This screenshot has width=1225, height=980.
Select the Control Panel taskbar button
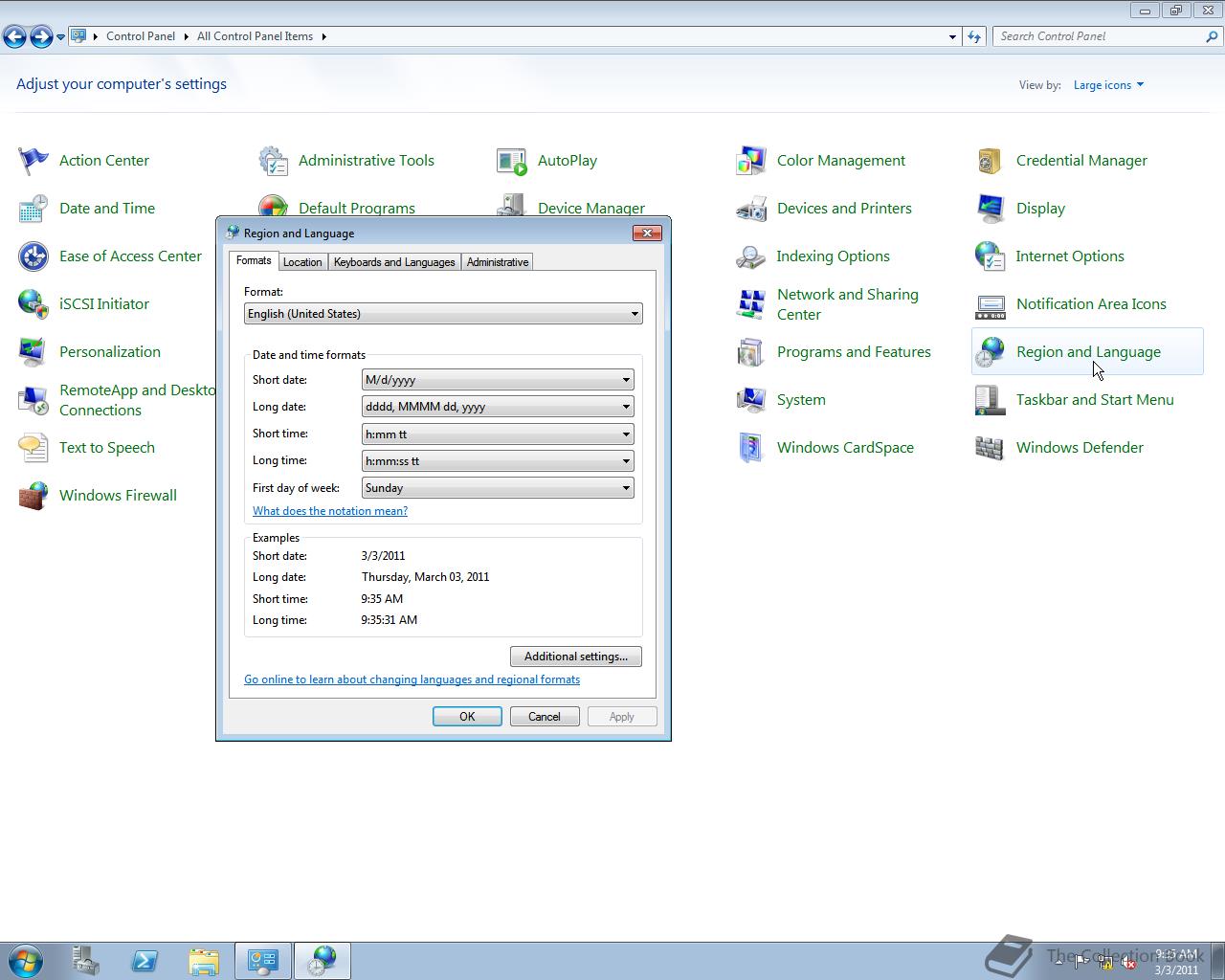coord(263,961)
